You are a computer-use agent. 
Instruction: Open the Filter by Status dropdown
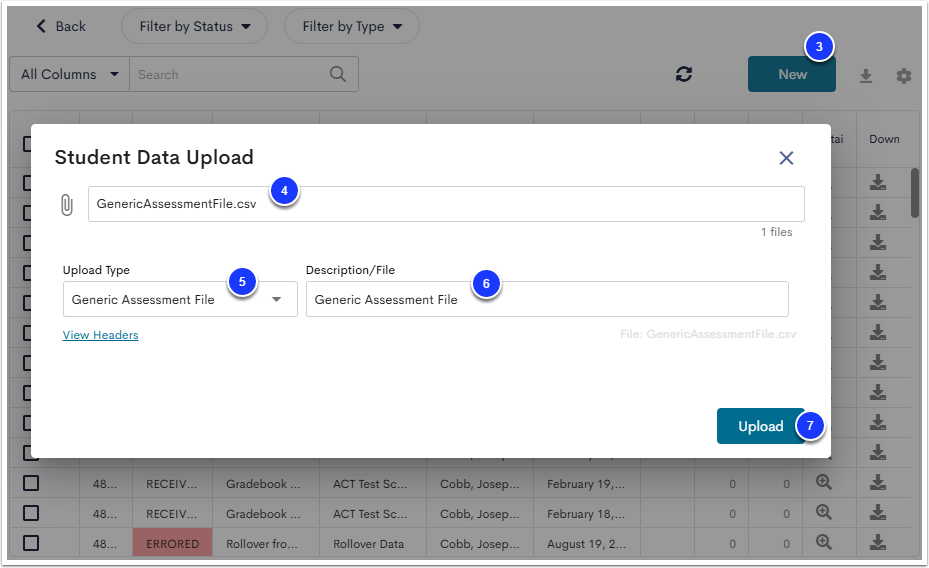(194, 26)
